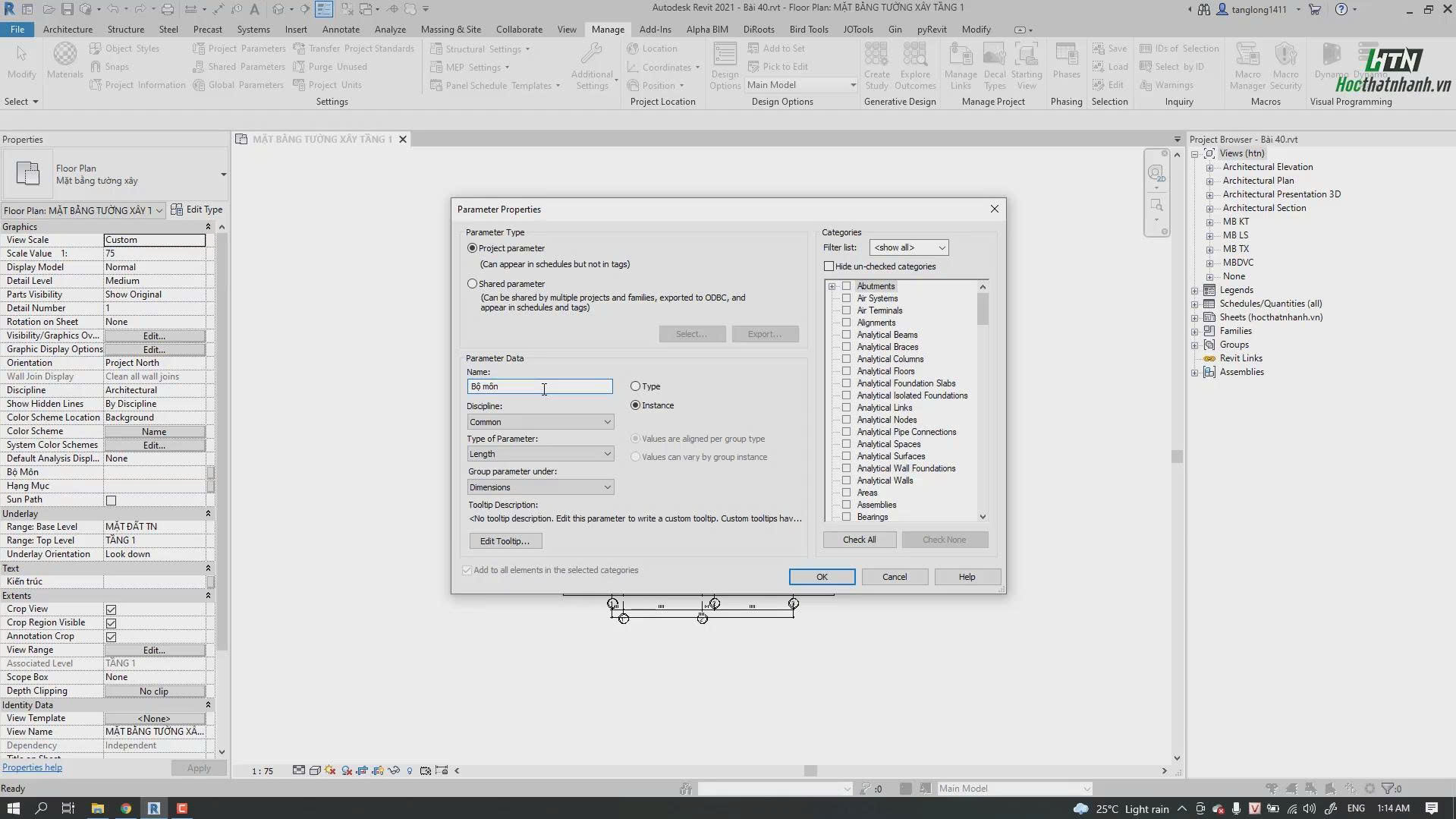Click the 2D navigation wheel icon
This screenshot has height=819, width=1456.
1156,174
